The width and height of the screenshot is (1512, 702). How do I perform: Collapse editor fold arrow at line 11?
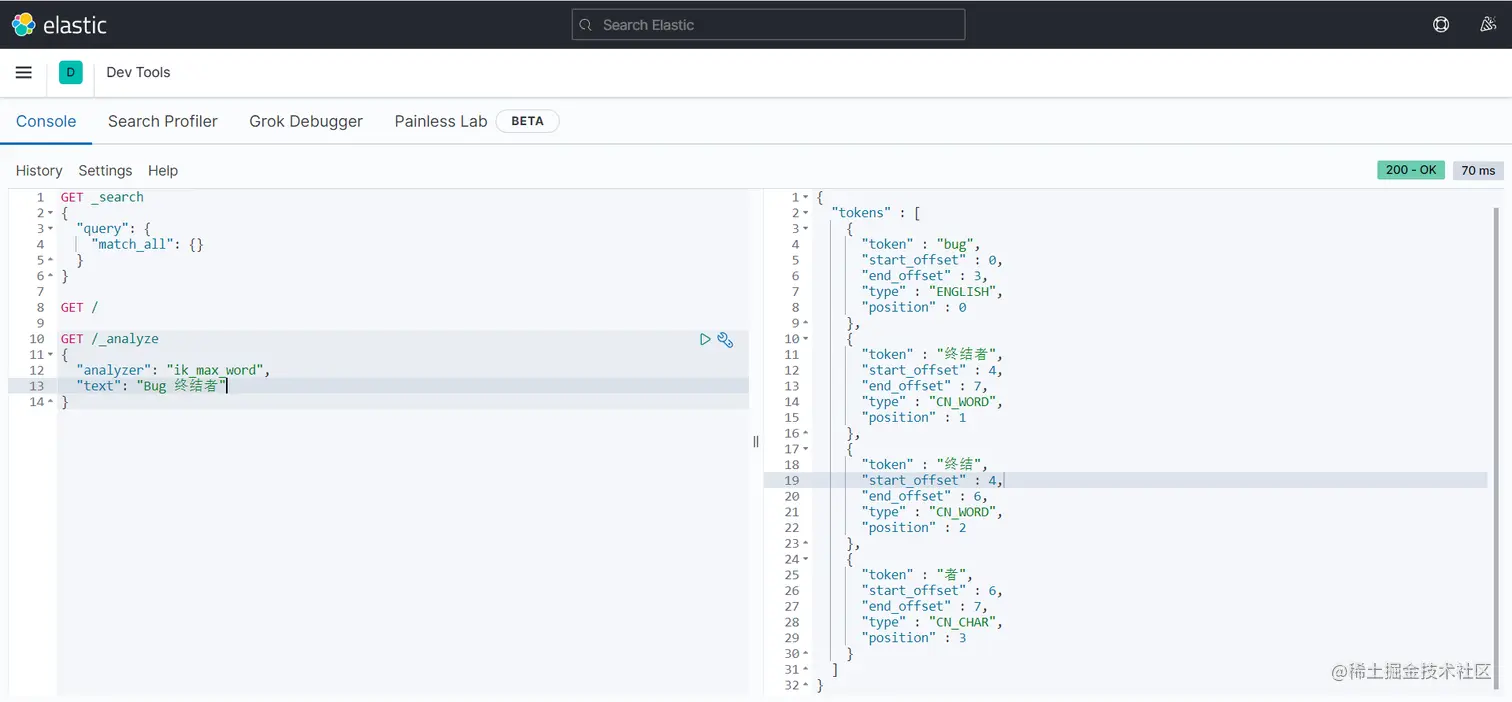(50, 355)
